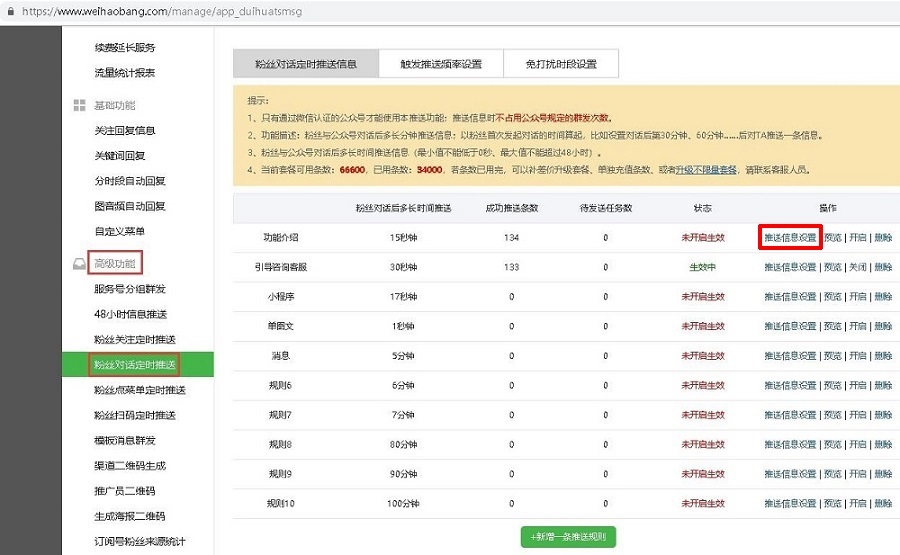The image size is (900, 555).
Task: Open 分时段自动回复 menu item
Action: click(130, 181)
